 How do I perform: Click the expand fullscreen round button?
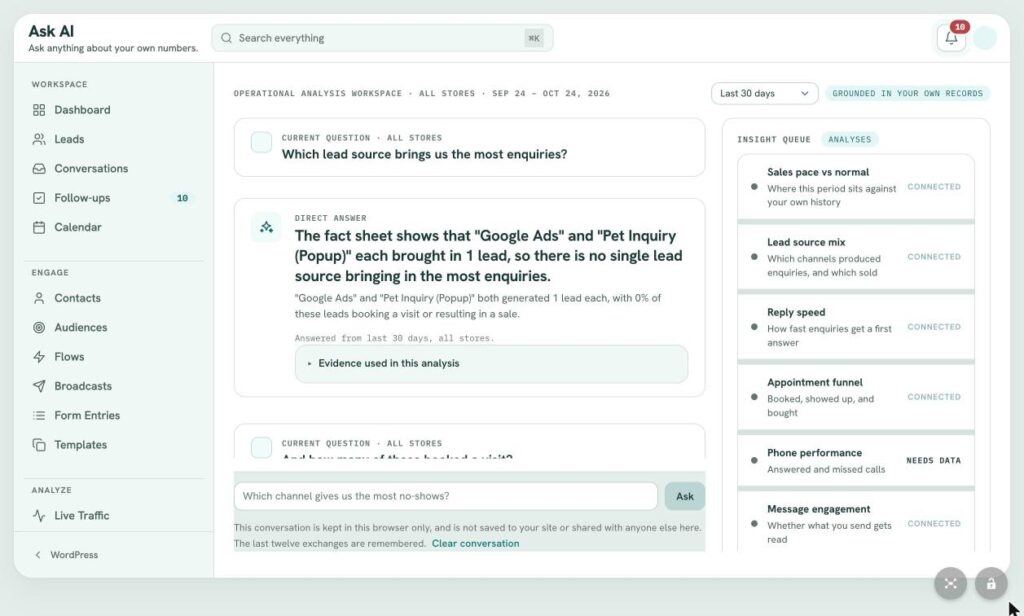[x=950, y=583]
